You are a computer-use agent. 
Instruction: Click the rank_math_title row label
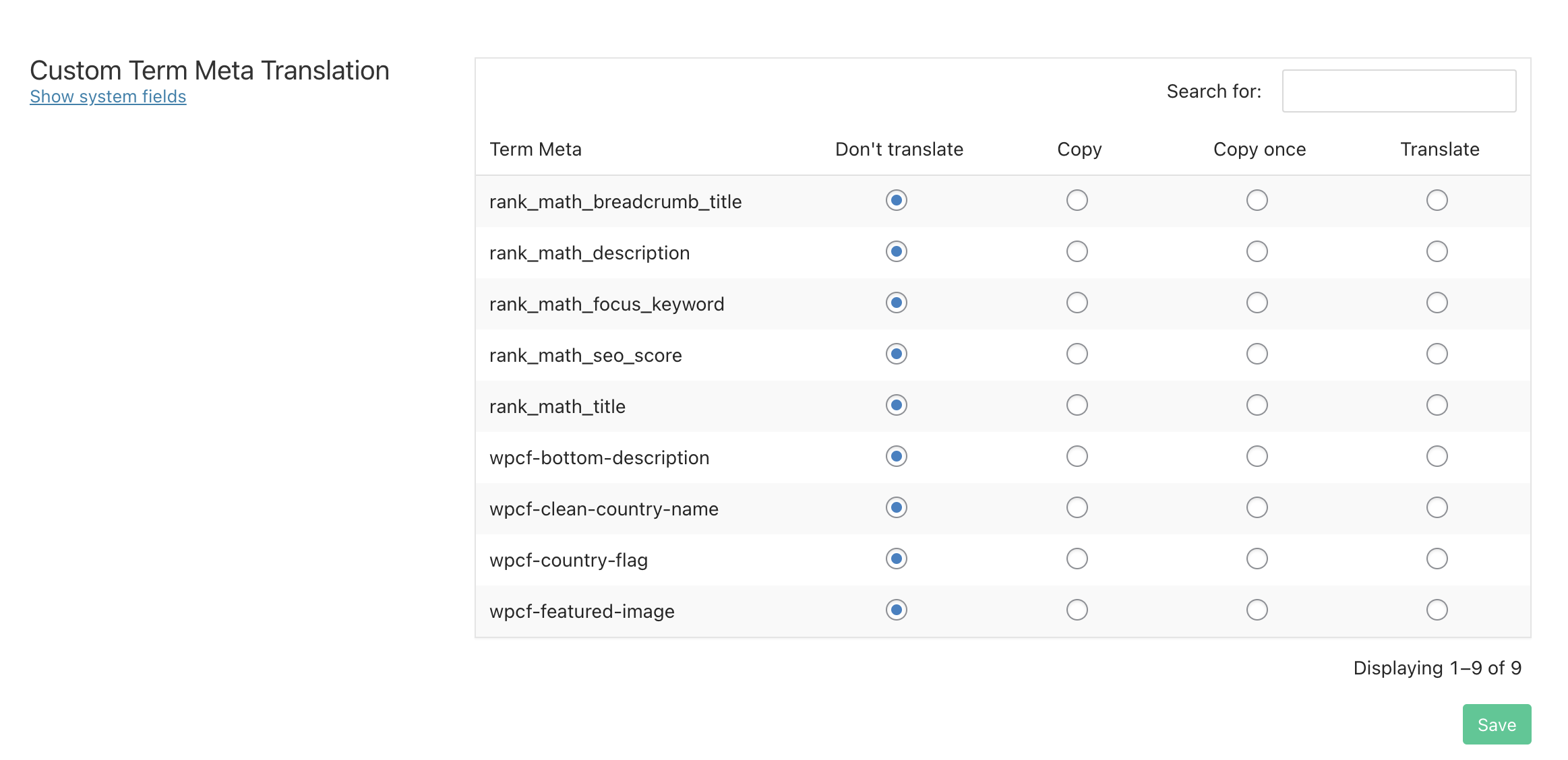coord(557,406)
